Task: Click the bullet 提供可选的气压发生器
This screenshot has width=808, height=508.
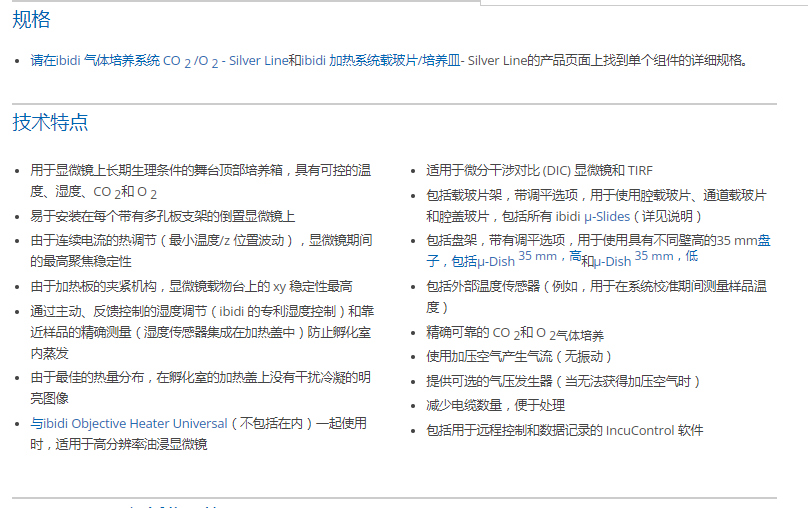Action: click(x=563, y=381)
